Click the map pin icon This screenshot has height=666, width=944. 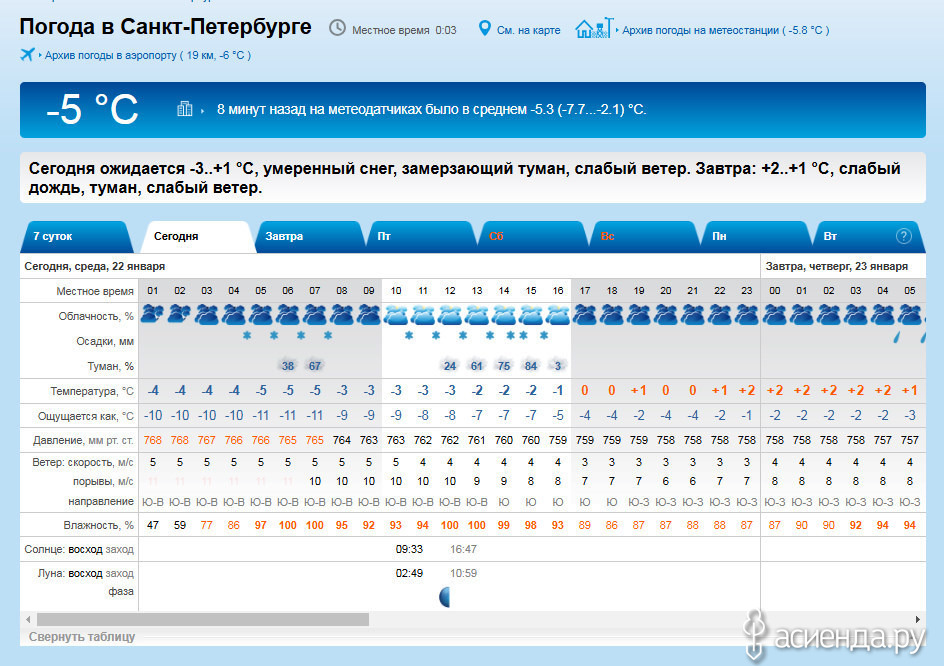pyautogui.click(x=484, y=28)
